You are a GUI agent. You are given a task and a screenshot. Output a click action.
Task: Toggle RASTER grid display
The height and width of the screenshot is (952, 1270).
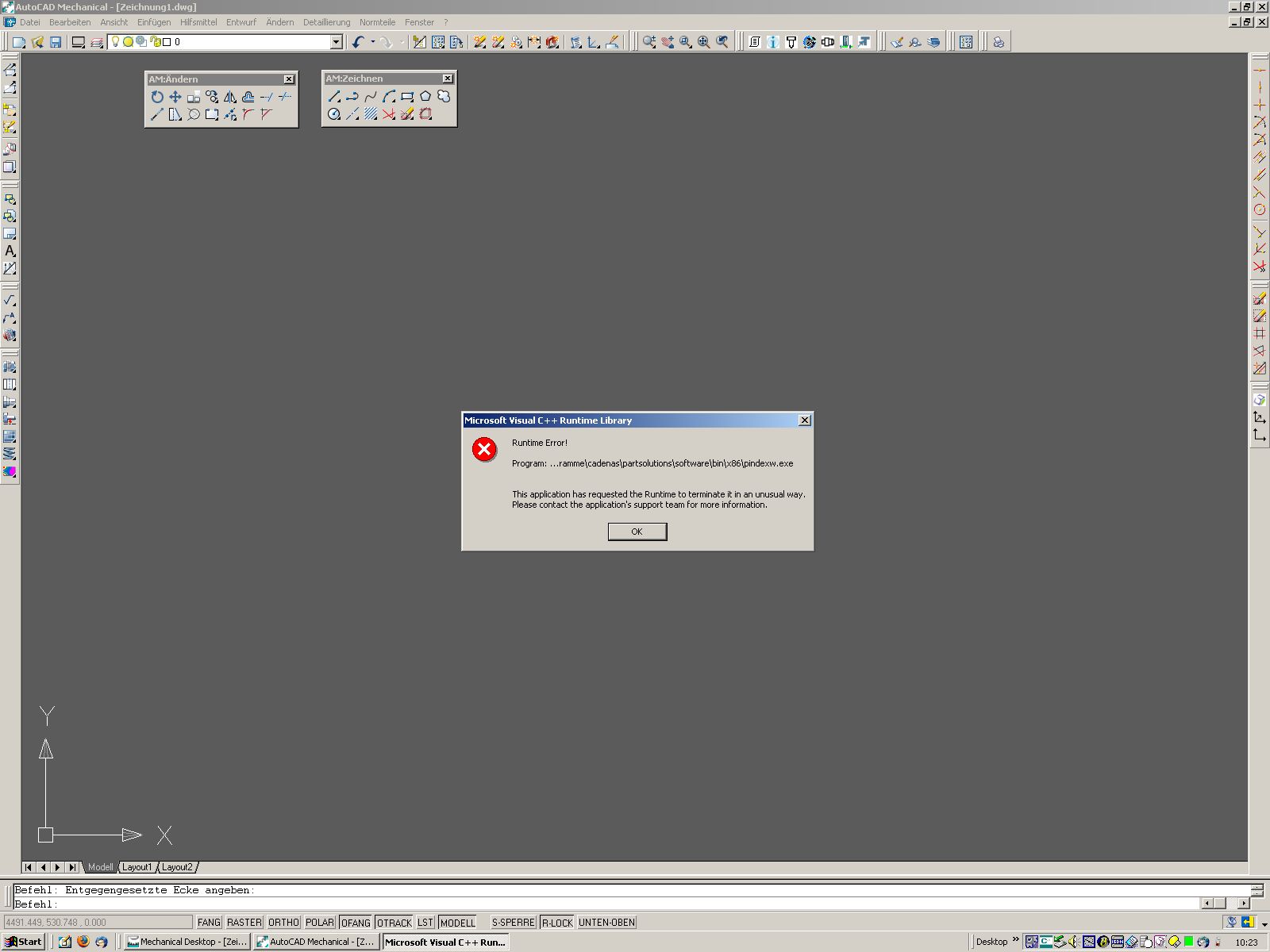[244, 923]
